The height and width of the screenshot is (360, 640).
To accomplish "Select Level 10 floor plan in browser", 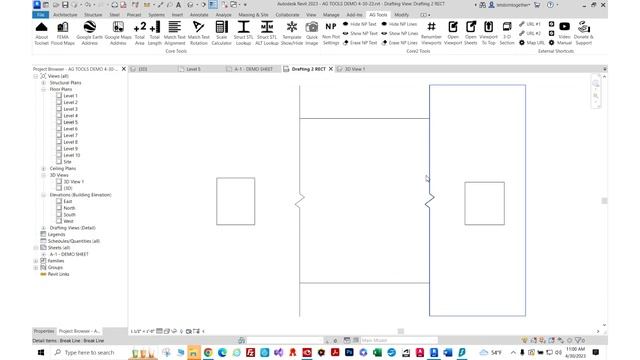I will point(71,155).
